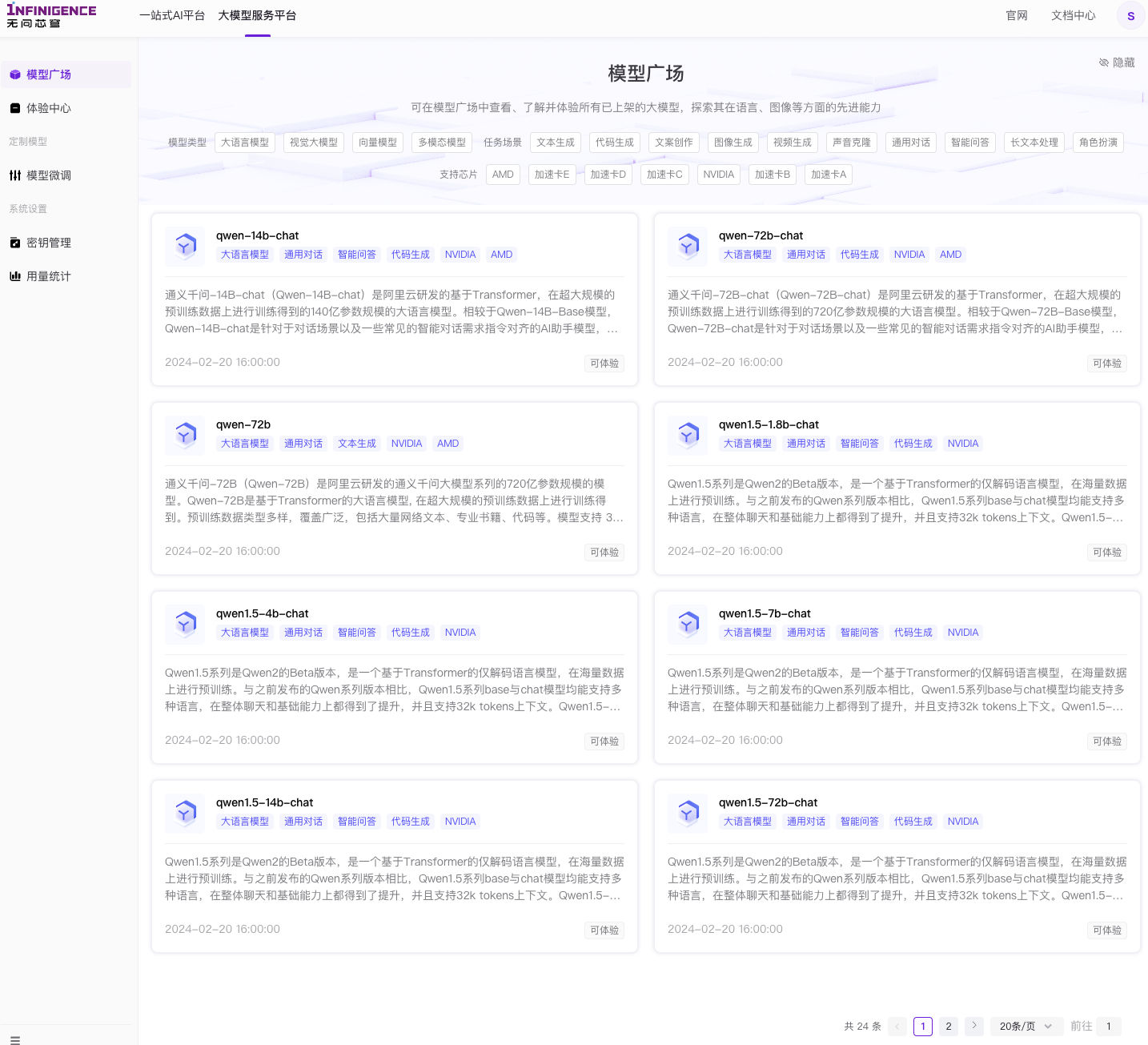Go to next page arrow
Screen dimensions: 1148x1045
pos(974,1026)
